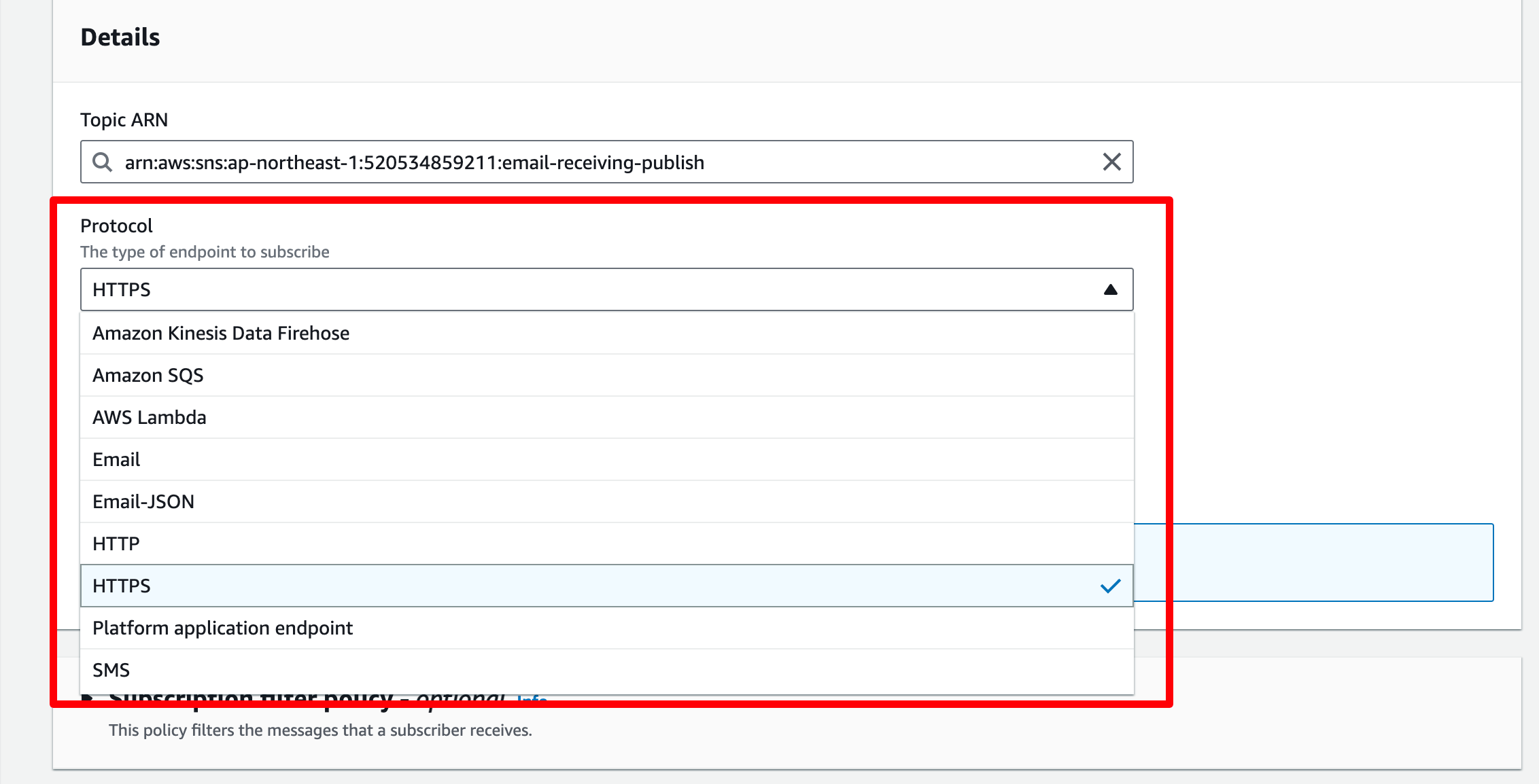This screenshot has width=1539, height=784.
Task: Choose HTTP from the protocol list
Action: 606,544
